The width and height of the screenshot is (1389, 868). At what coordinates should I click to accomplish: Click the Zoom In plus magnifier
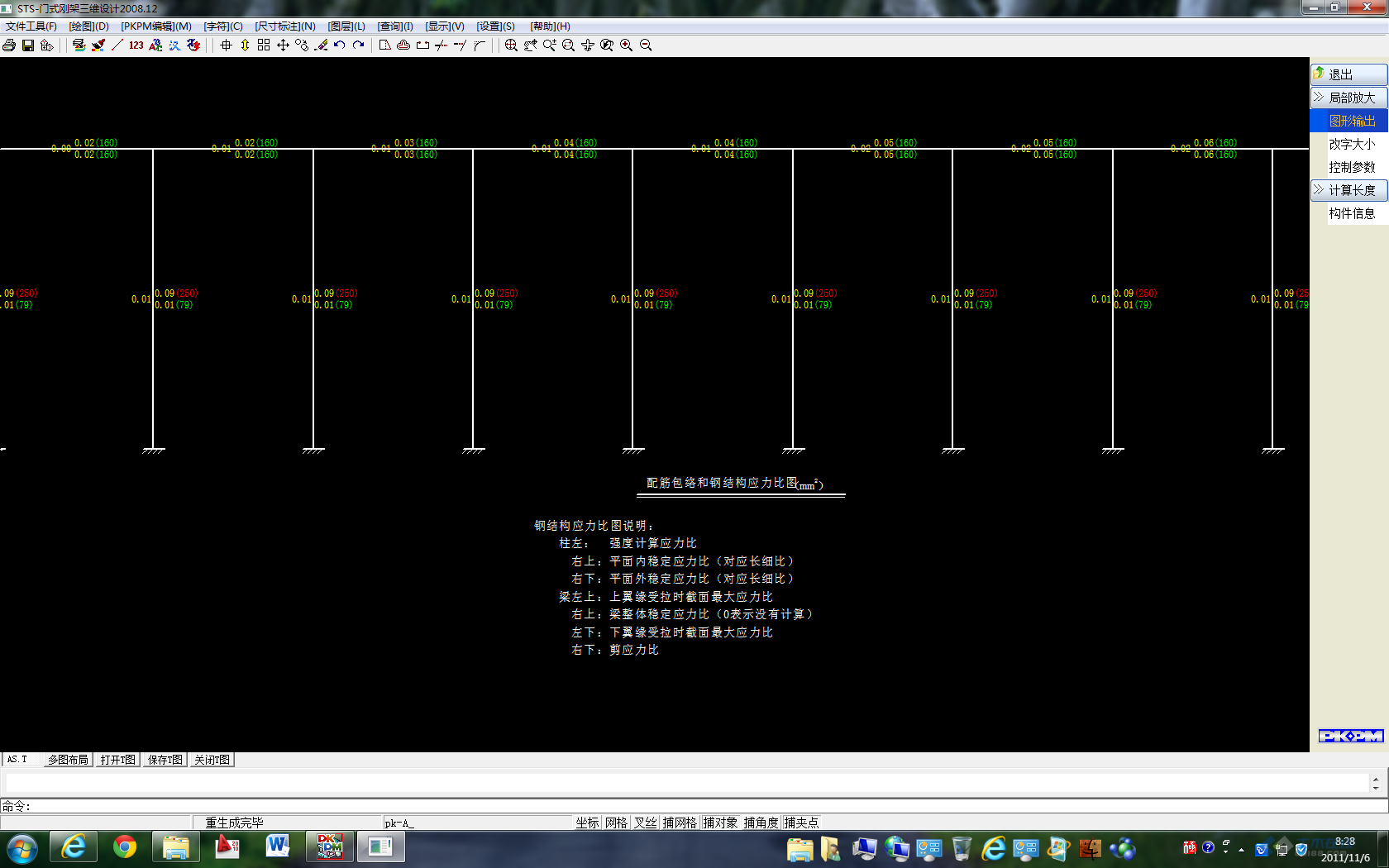tap(626, 45)
